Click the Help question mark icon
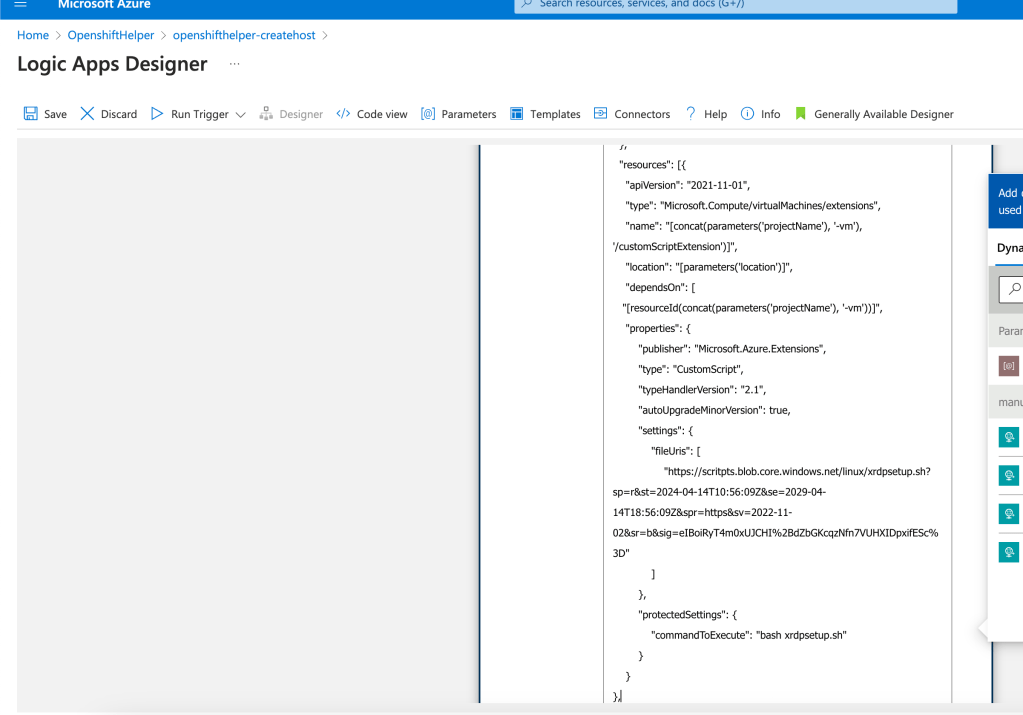Screen dimensions: 1023x715 [x=690, y=114]
